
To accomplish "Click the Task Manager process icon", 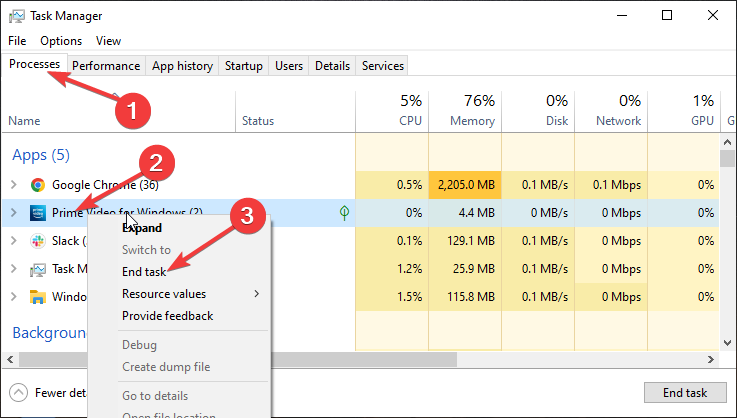I will [x=38, y=269].
